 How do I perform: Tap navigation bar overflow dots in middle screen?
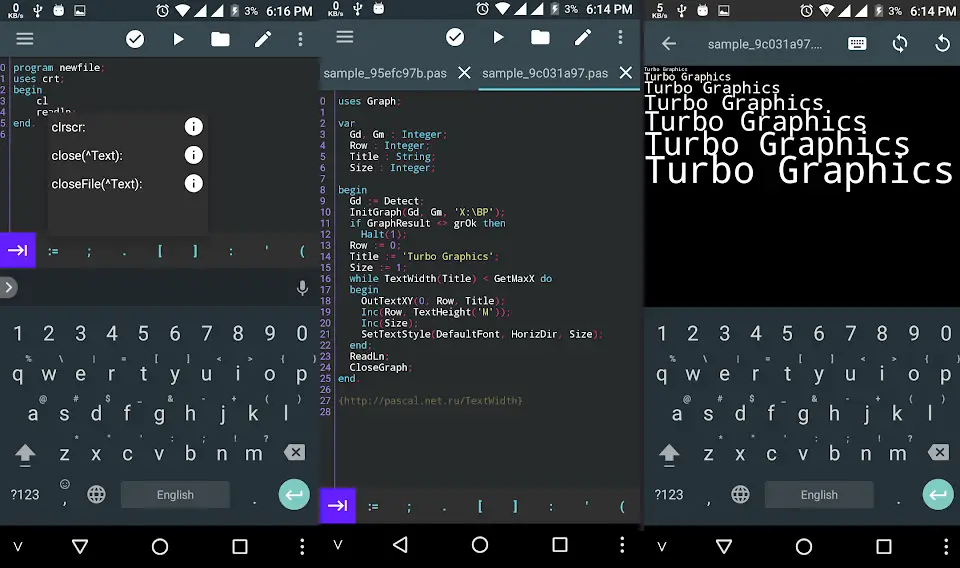click(622, 545)
